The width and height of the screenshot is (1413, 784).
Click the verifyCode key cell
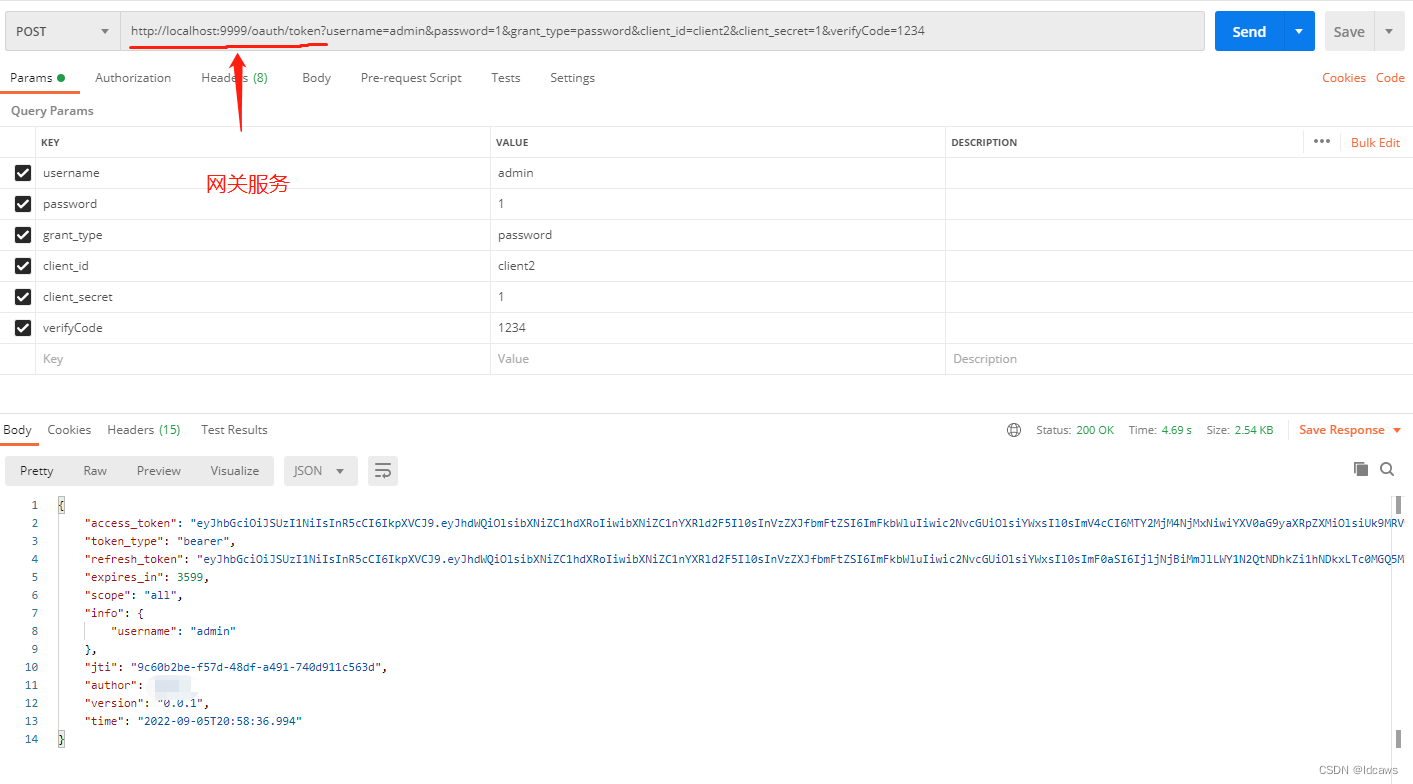coord(262,328)
